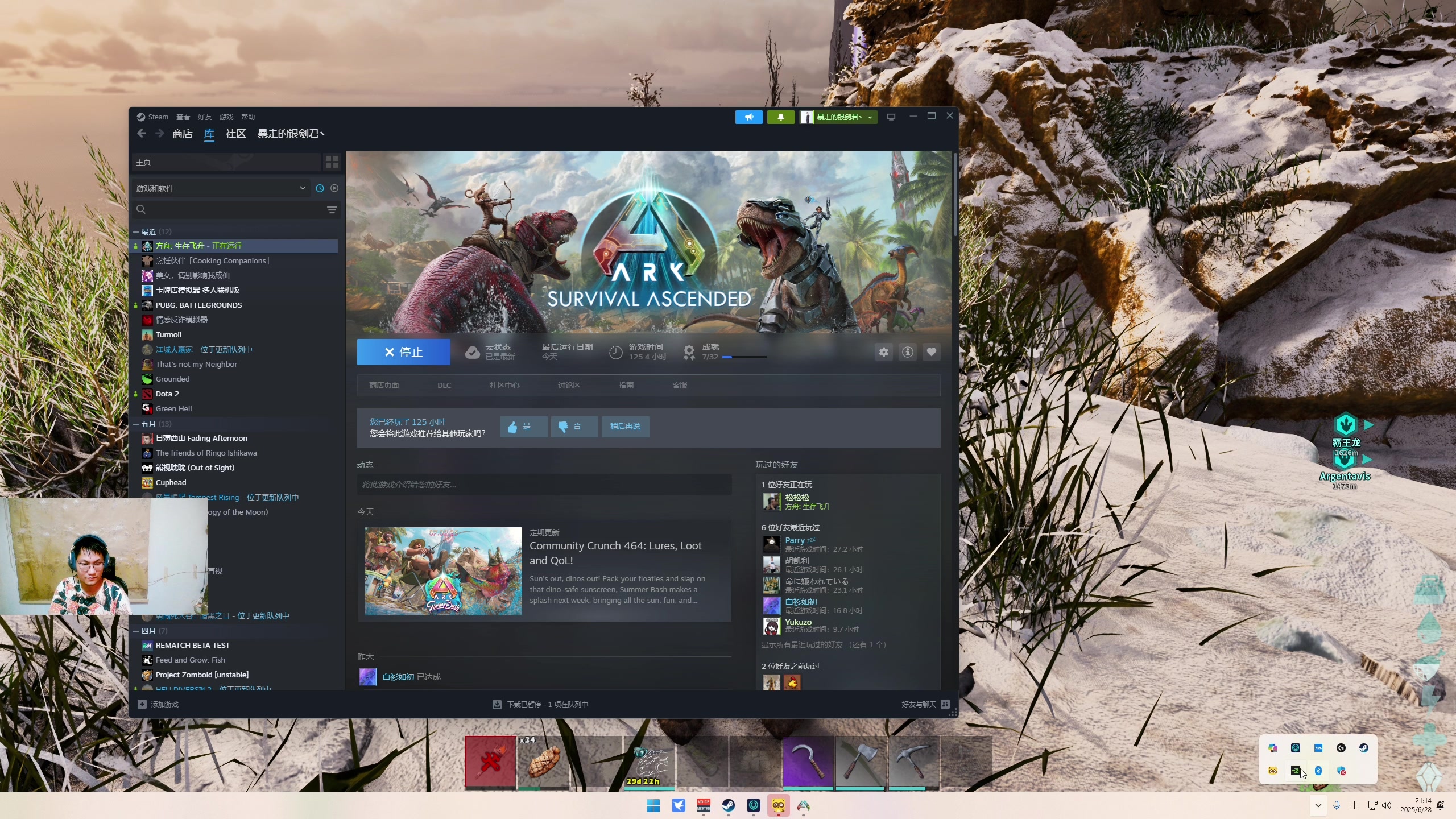Open the 好友 menu

[x=205, y=117]
